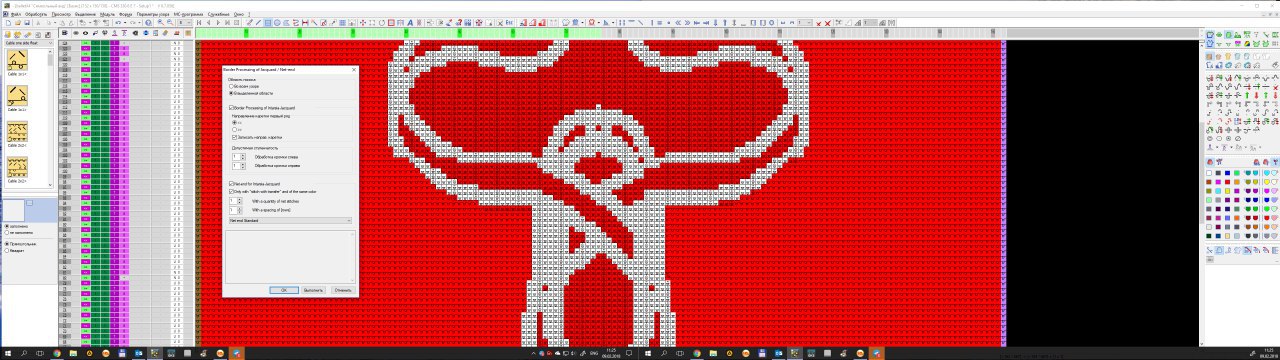Click the Redo toolbar icon

pyautogui.click(x=132, y=23)
